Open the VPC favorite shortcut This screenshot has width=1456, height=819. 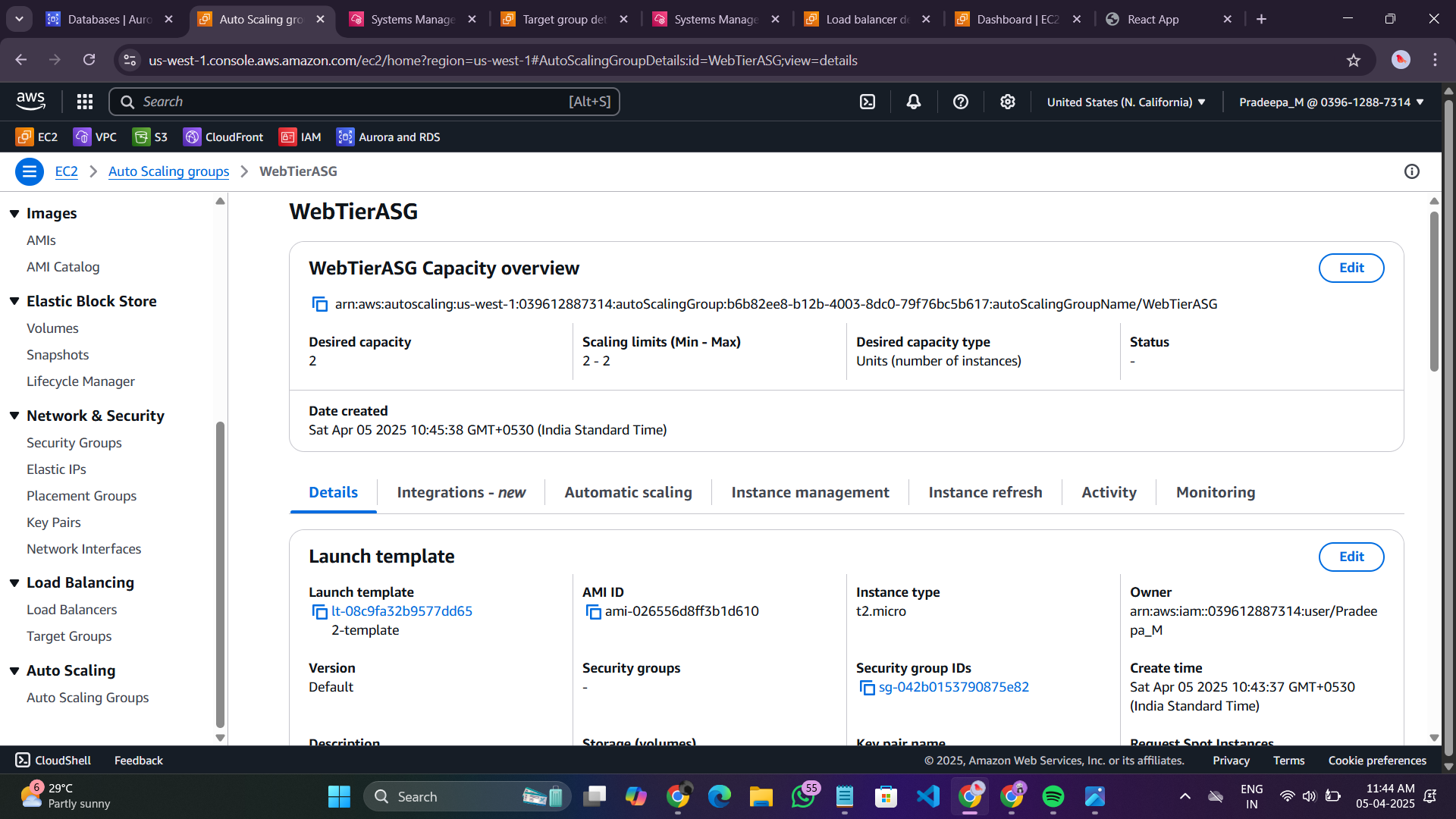pos(95,136)
